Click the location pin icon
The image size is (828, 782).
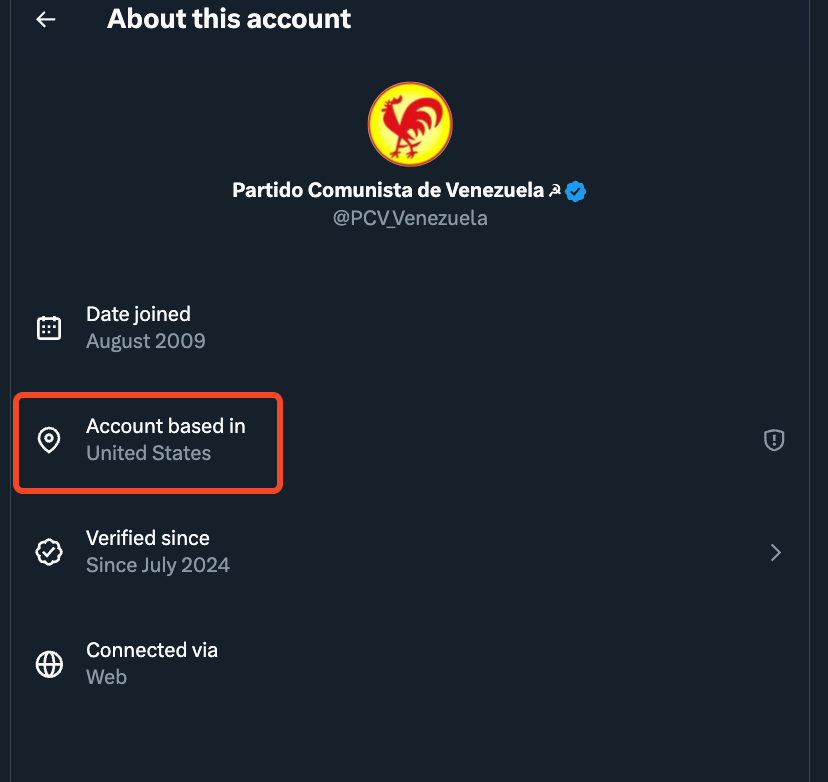(49, 440)
